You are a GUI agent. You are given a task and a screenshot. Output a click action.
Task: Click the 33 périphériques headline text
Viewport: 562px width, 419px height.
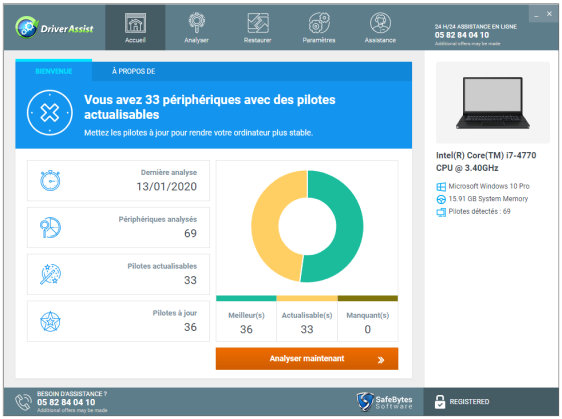point(210,107)
